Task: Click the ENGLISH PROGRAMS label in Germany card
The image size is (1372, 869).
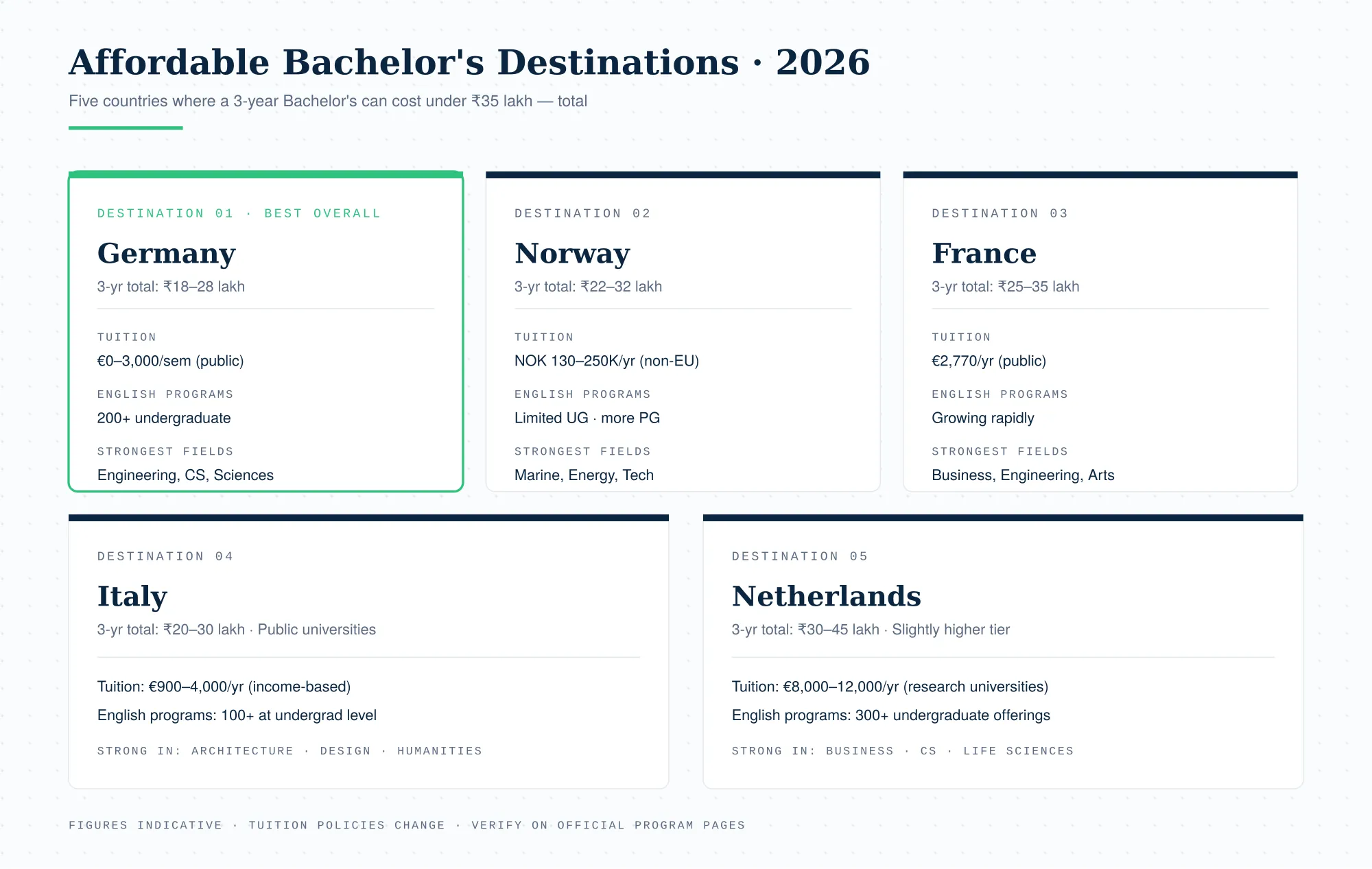Action: 165,394
